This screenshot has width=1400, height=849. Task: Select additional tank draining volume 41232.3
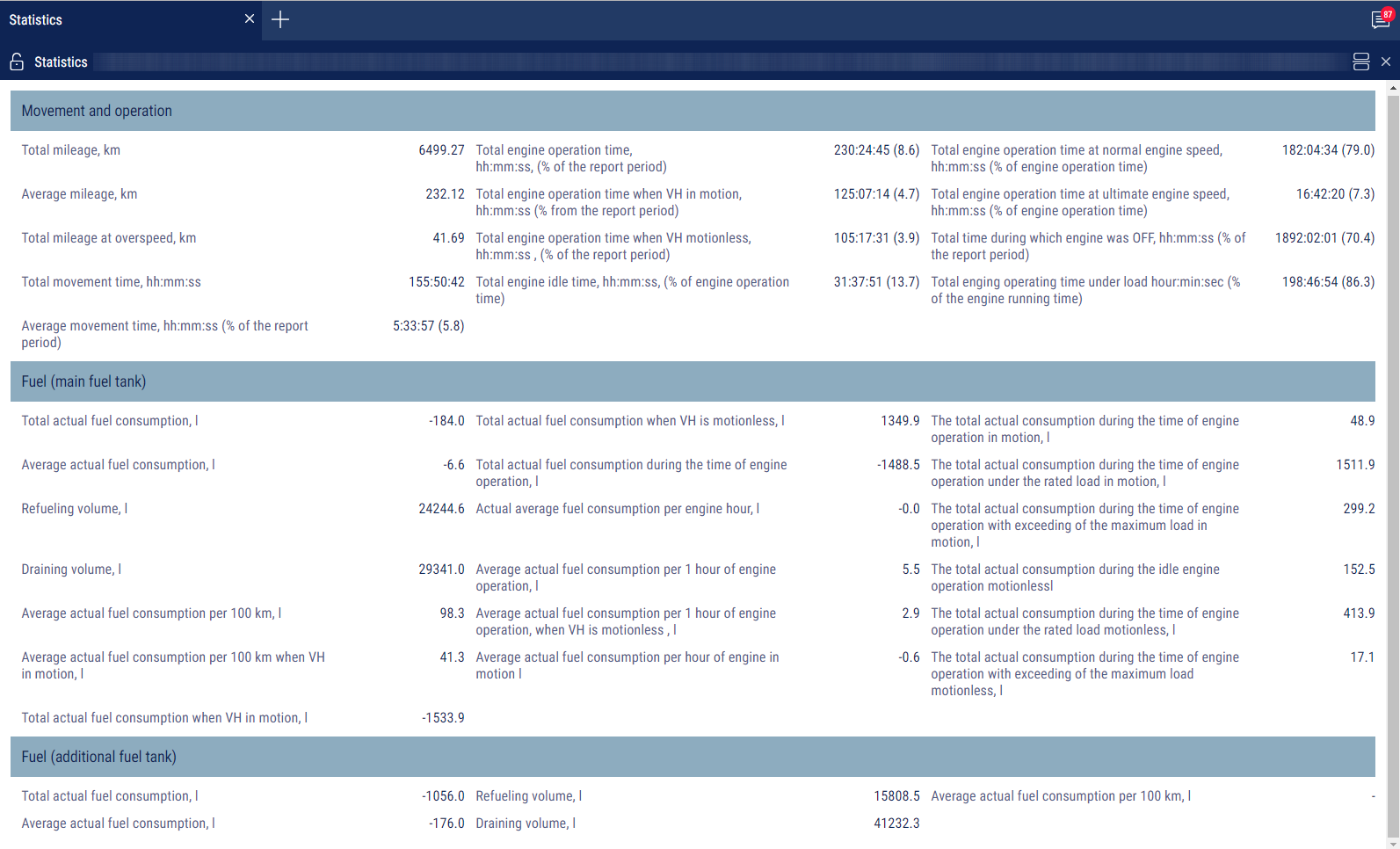tap(896, 824)
